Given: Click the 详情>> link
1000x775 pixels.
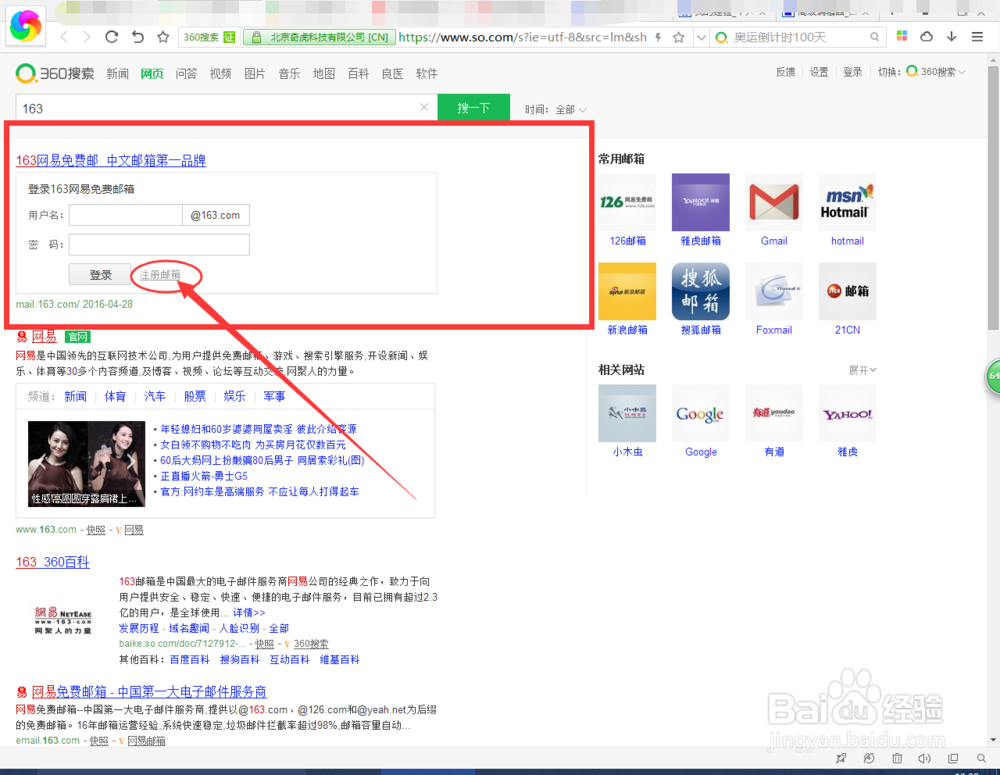Looking at the screenshot, I should click(x=249, y=612).
